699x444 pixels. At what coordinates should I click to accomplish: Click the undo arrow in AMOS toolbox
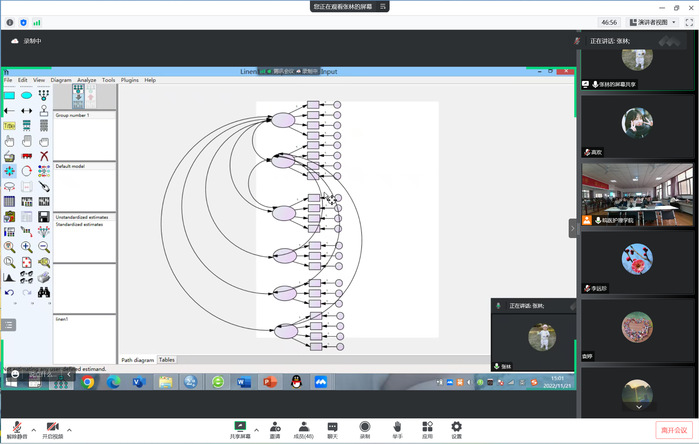(9, 292)
